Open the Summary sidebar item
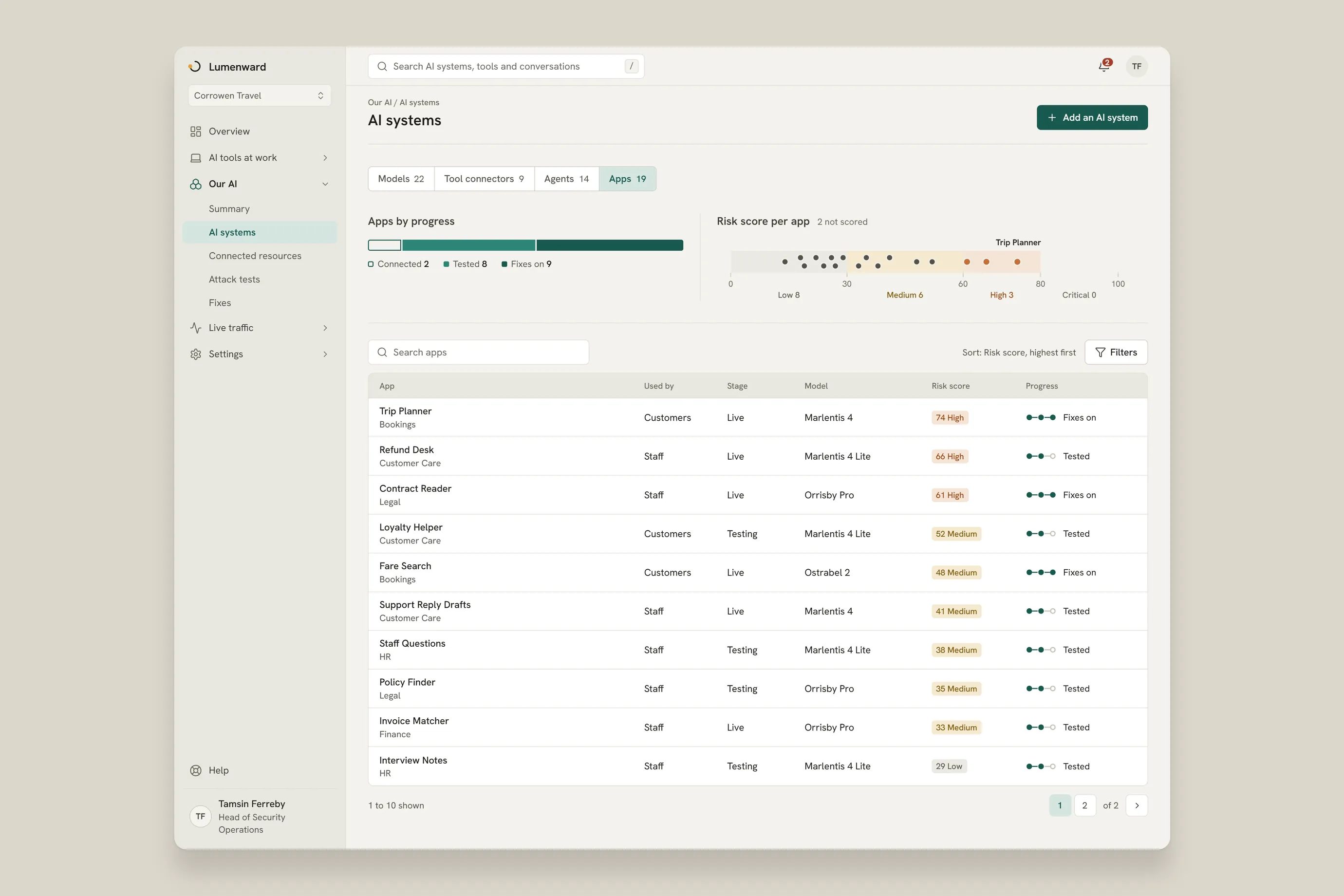The image size is (1344, 896). point(260,209)
